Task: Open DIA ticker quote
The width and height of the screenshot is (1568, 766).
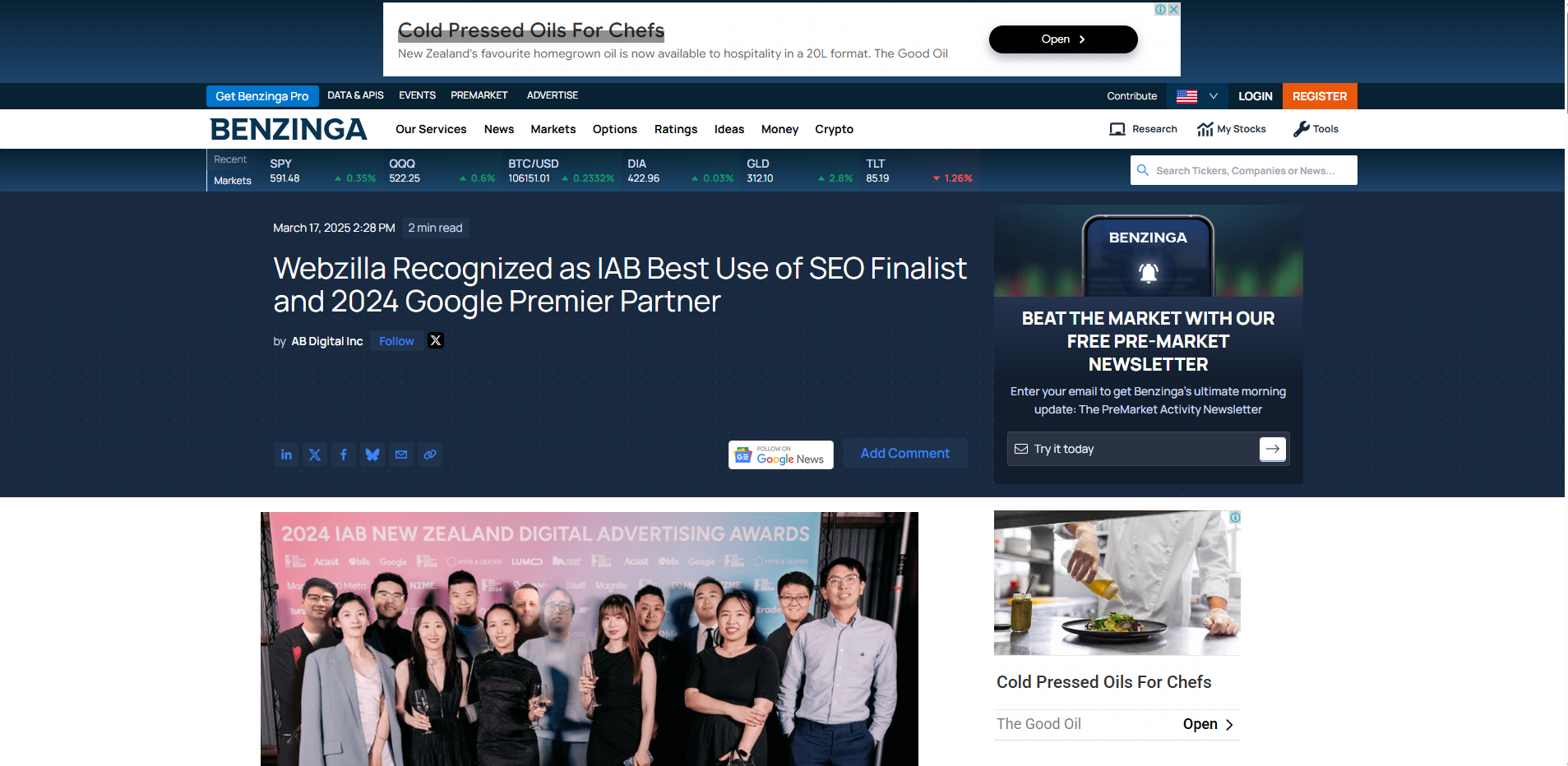Action: 680,170
